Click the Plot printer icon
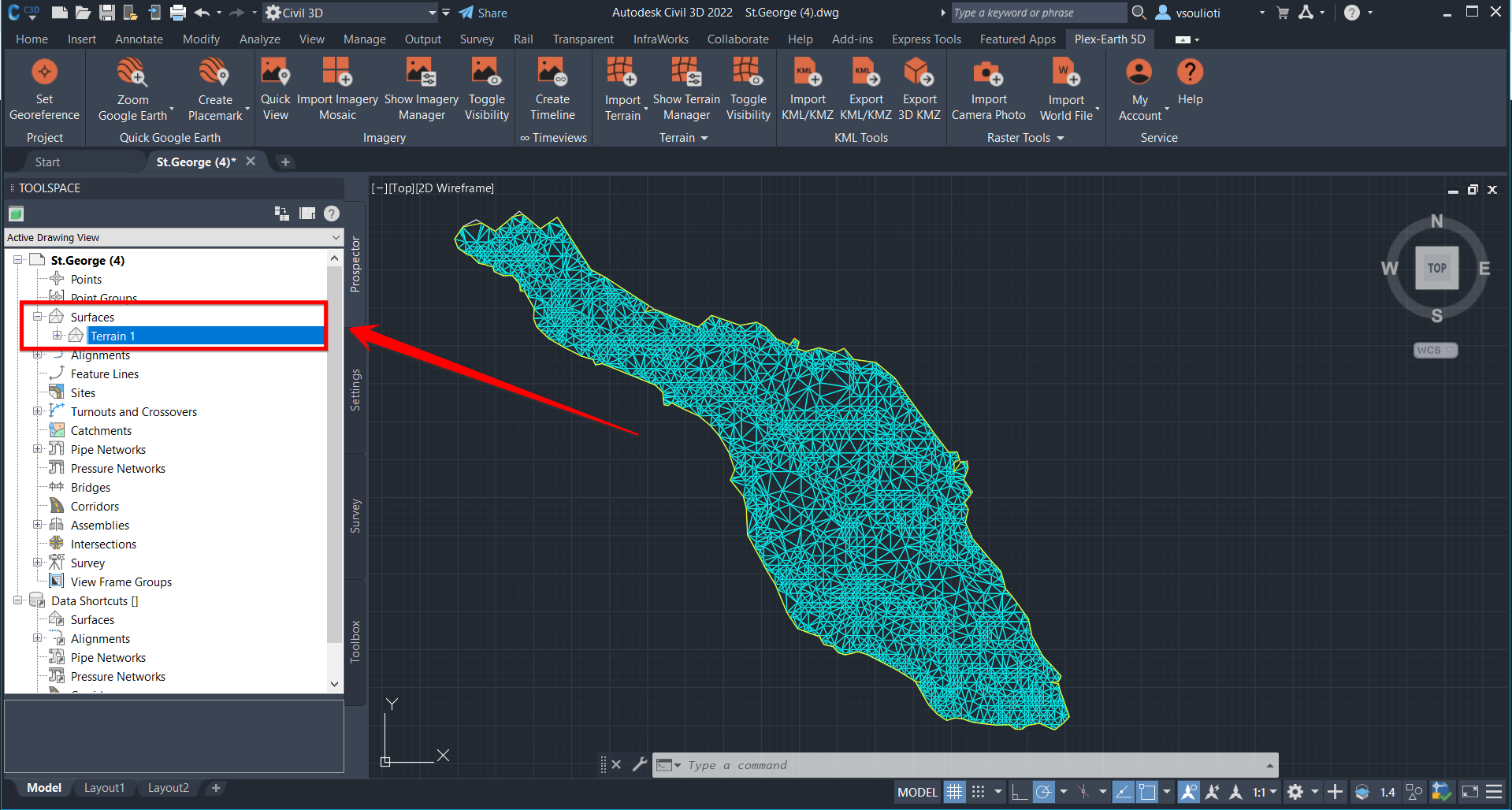The width and height of the screenshot is (1512, 810). coord(178,13)
